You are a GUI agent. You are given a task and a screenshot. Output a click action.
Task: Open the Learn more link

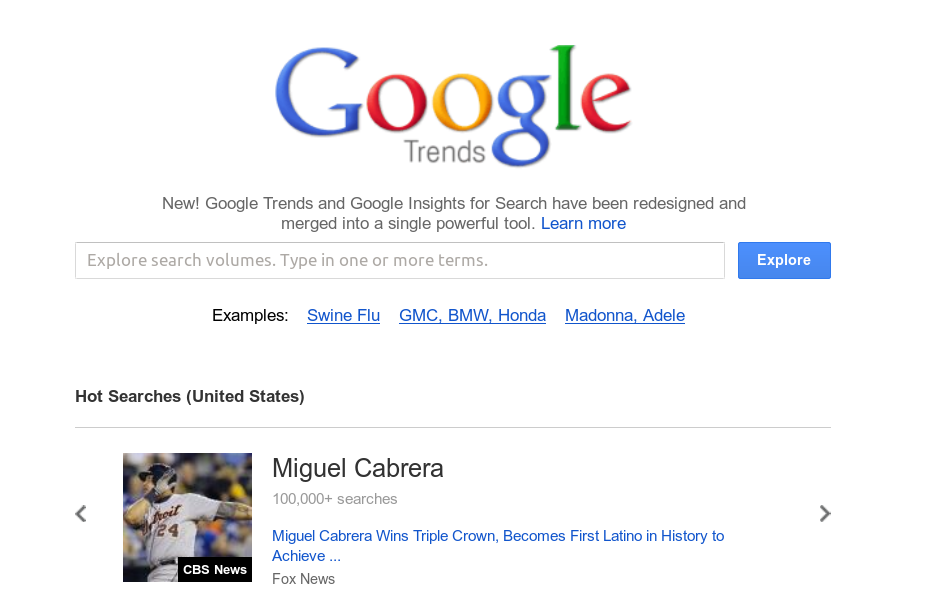tap(583, 224)
